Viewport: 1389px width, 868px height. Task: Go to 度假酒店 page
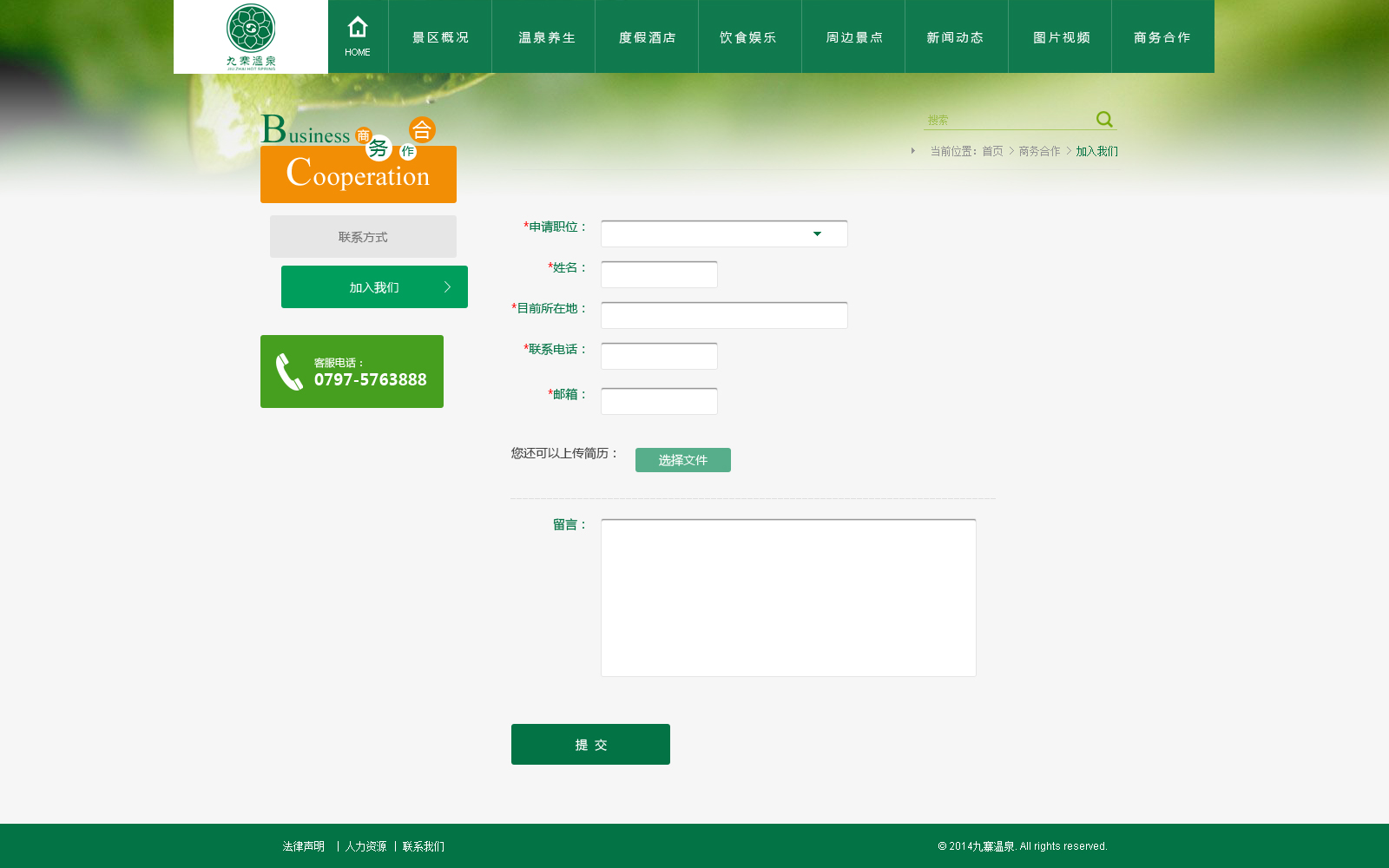click(x=647, y=37)
